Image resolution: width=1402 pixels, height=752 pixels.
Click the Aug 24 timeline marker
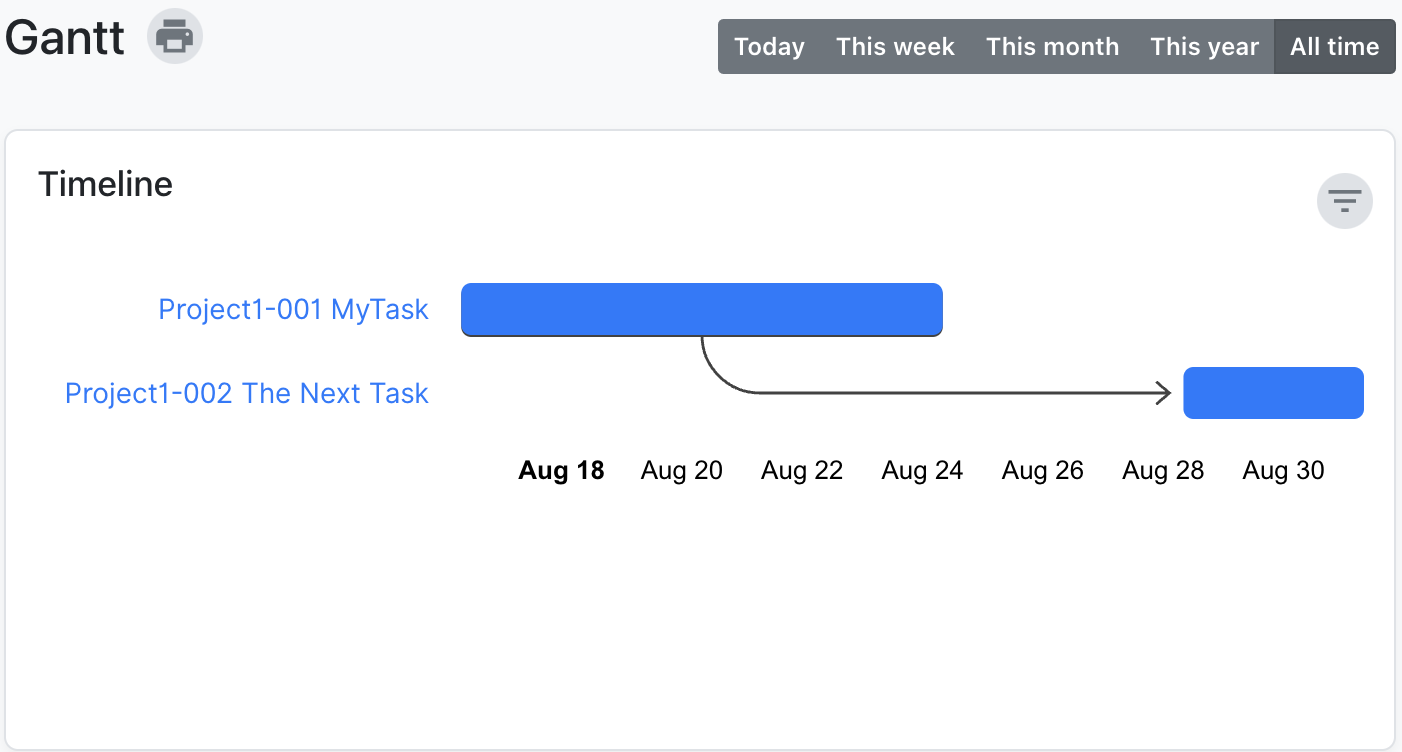click(x=922, y=470)
